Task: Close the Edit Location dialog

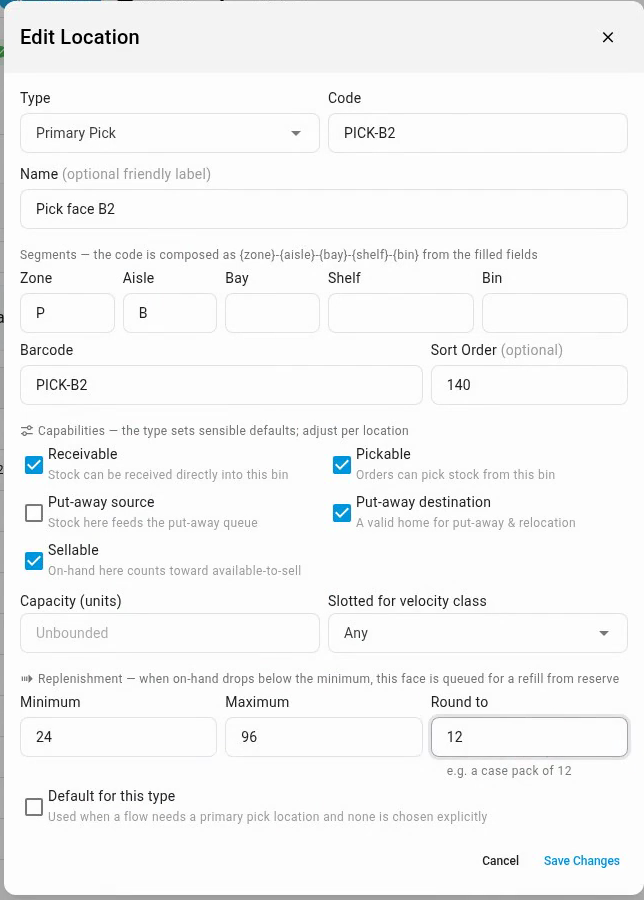Action: 608,37
